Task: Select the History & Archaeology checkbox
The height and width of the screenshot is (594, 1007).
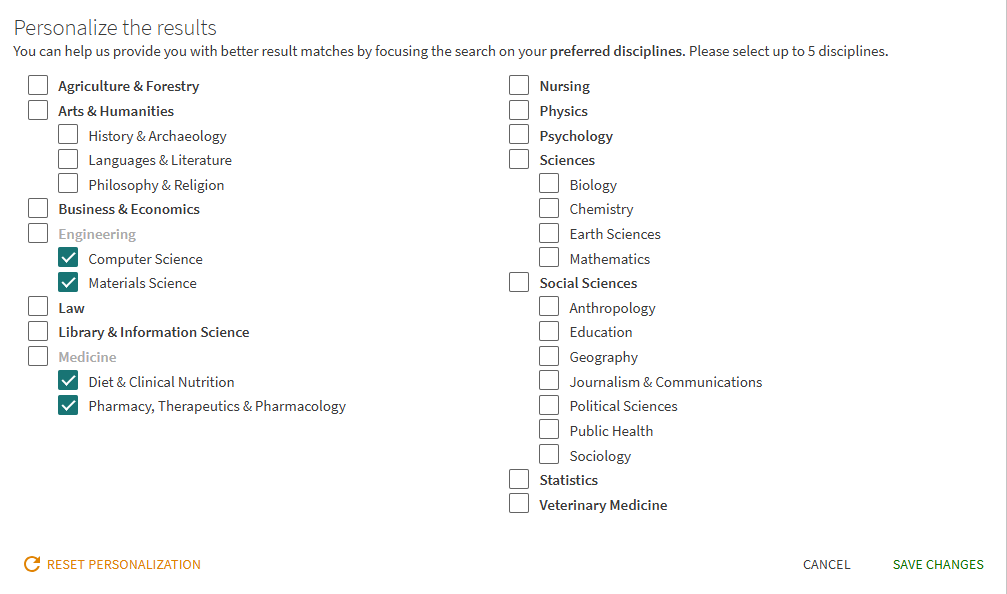Action: coord(68,135)
